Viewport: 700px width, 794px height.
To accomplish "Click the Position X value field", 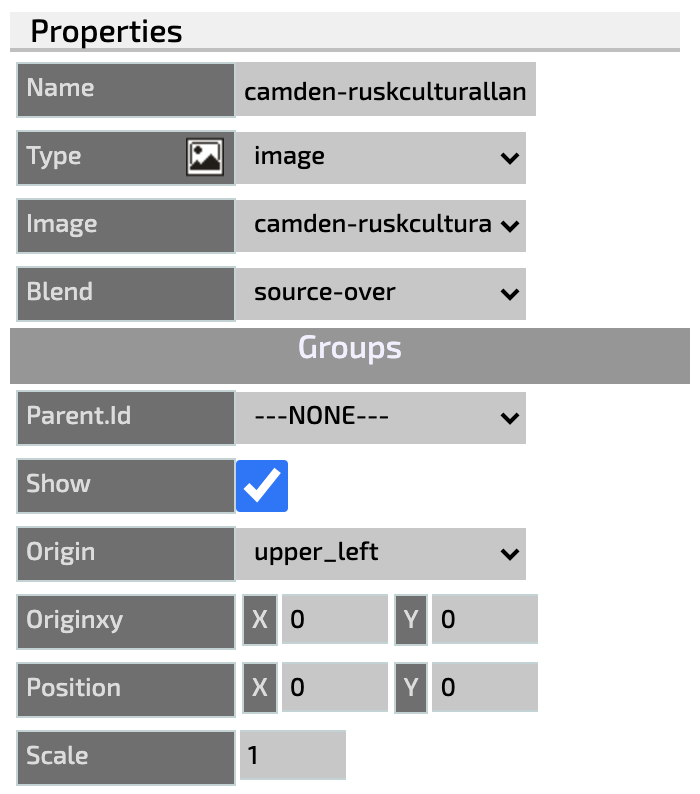I will pyautogui.click(x=335, y=687).
